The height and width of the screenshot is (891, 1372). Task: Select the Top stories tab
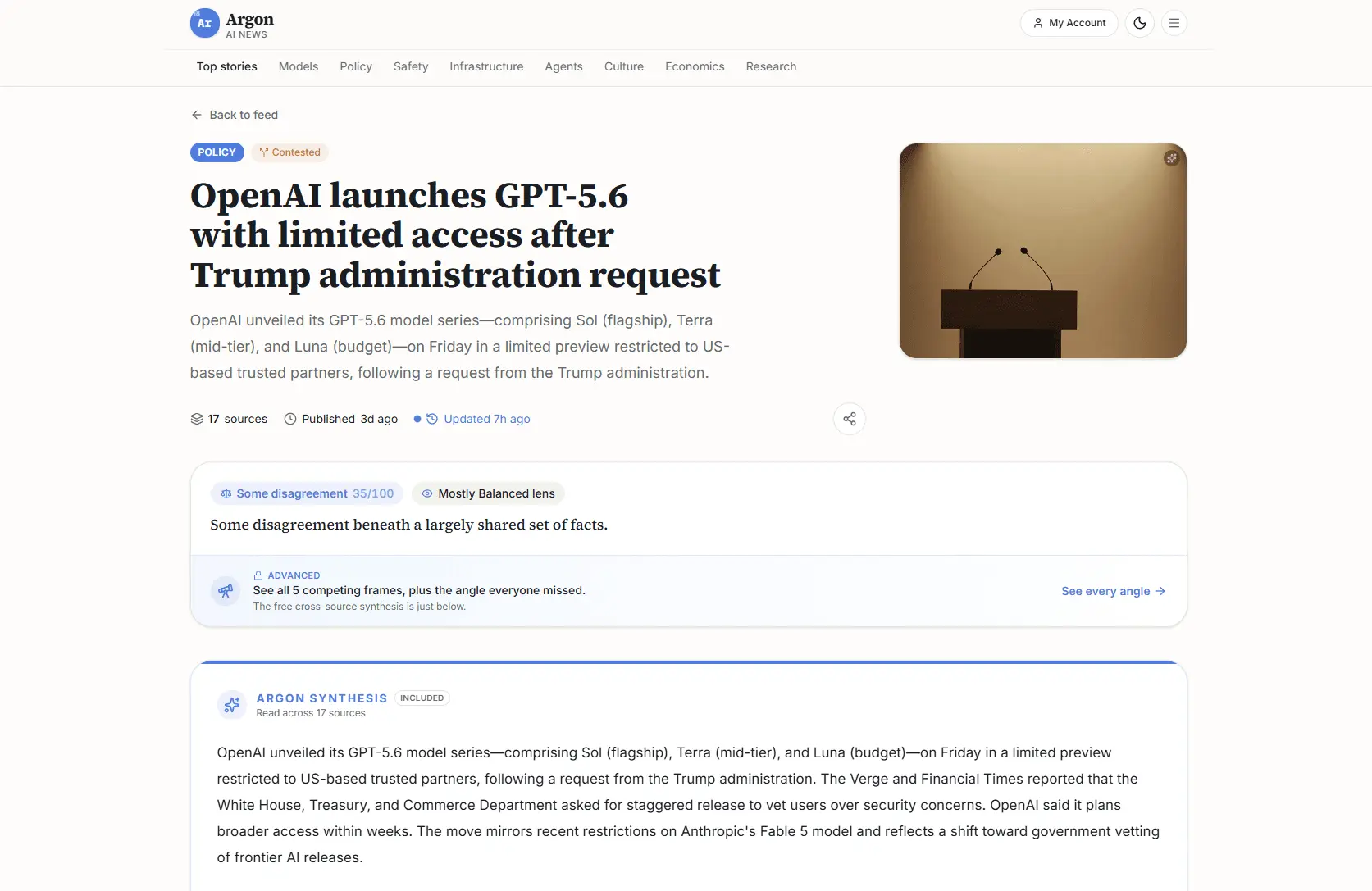point(226,66)
